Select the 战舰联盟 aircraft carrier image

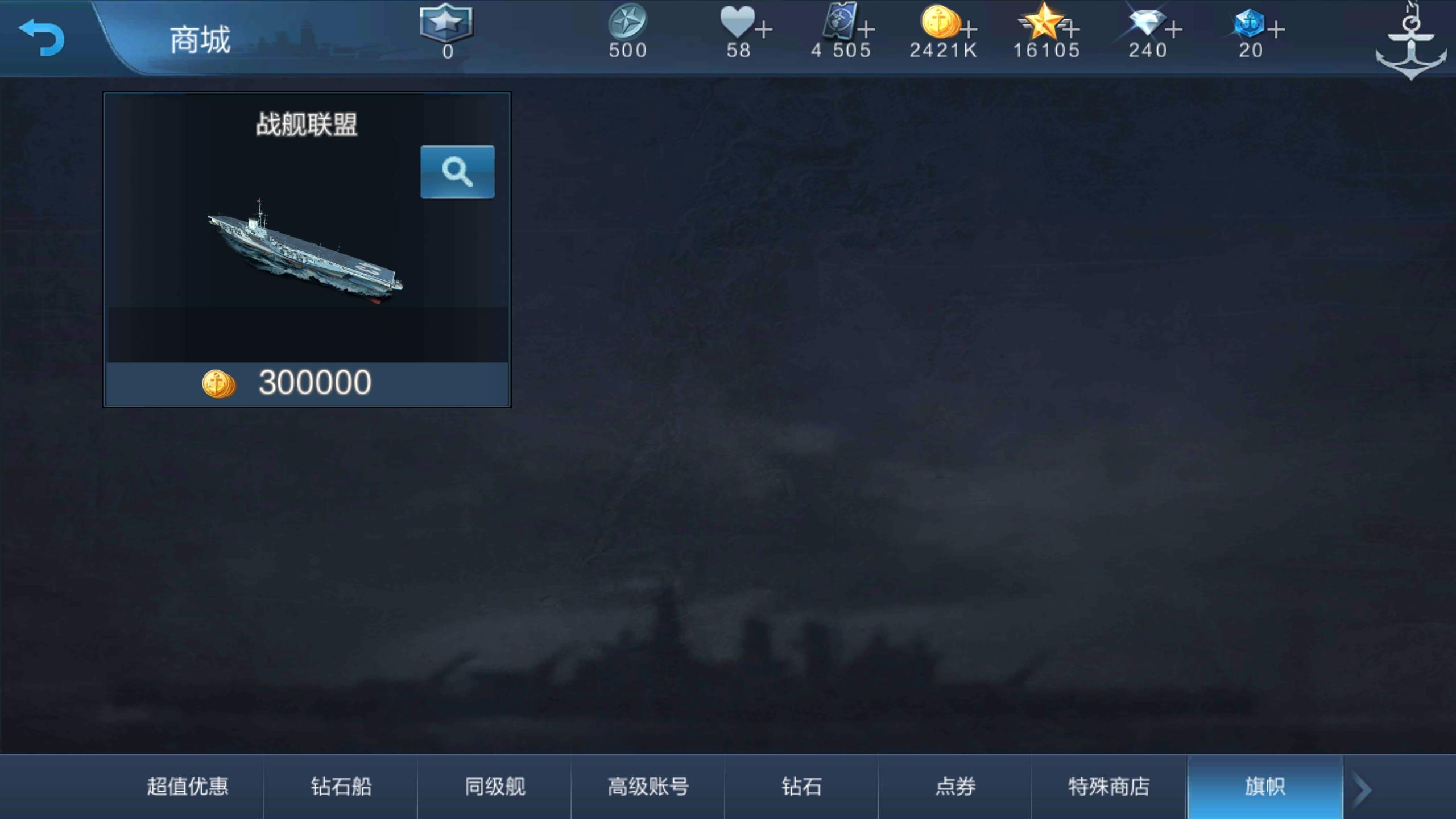point(305,252)
